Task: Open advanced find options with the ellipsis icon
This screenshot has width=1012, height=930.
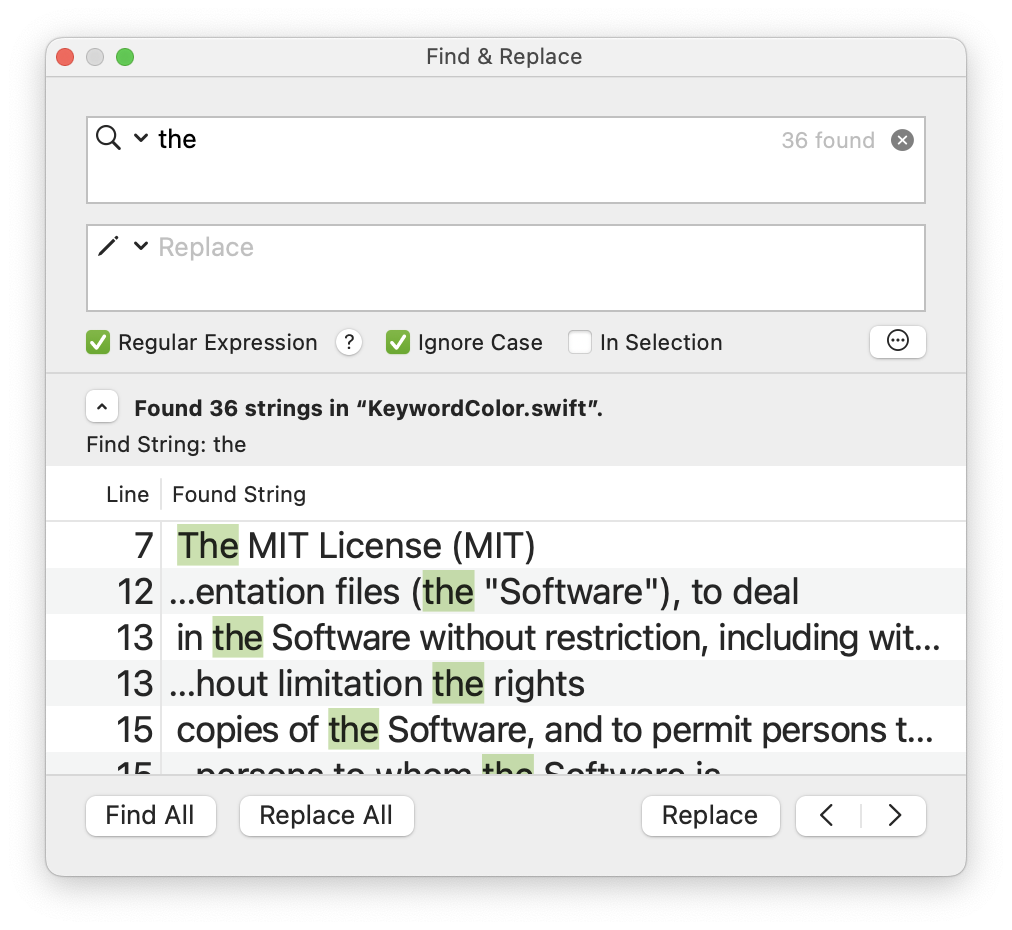Action: point(897,341)
